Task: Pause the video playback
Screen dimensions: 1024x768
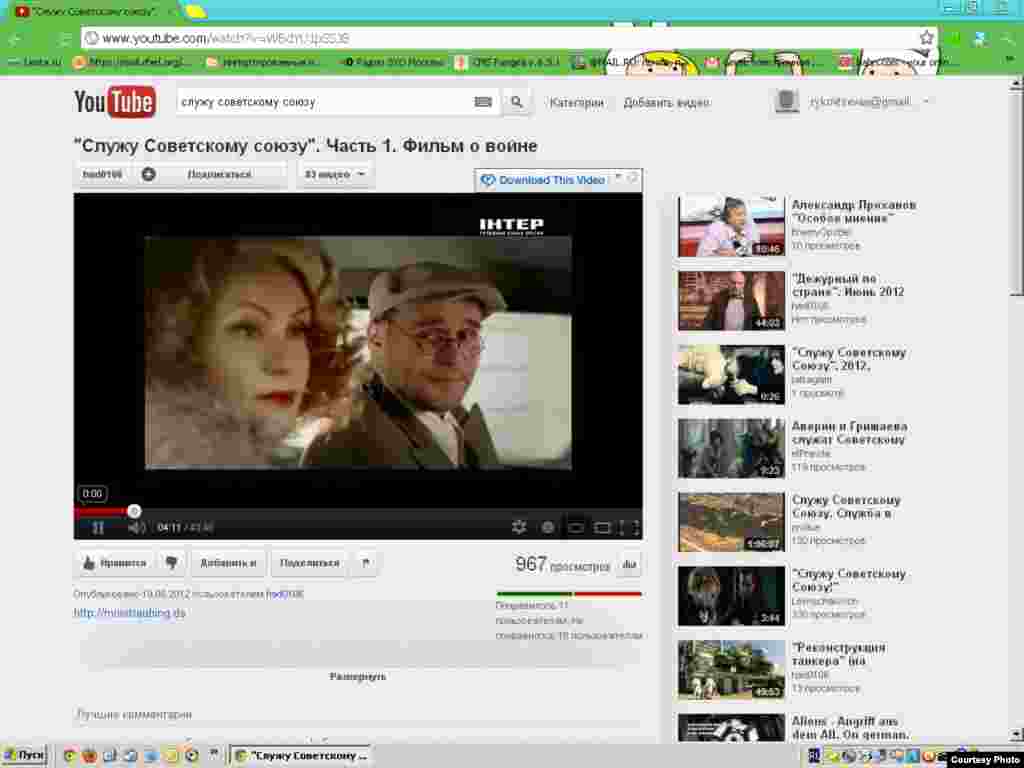Action: [98, 527]
